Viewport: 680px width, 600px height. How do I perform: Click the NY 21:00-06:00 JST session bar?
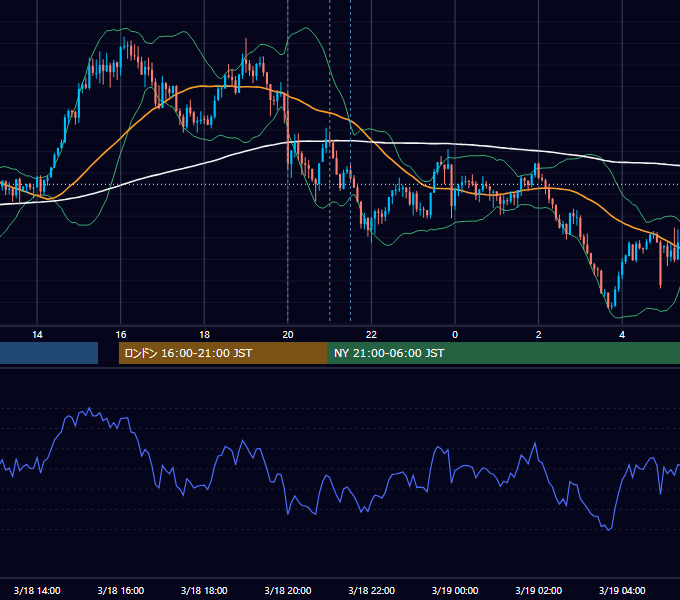(x=503, y=353)
